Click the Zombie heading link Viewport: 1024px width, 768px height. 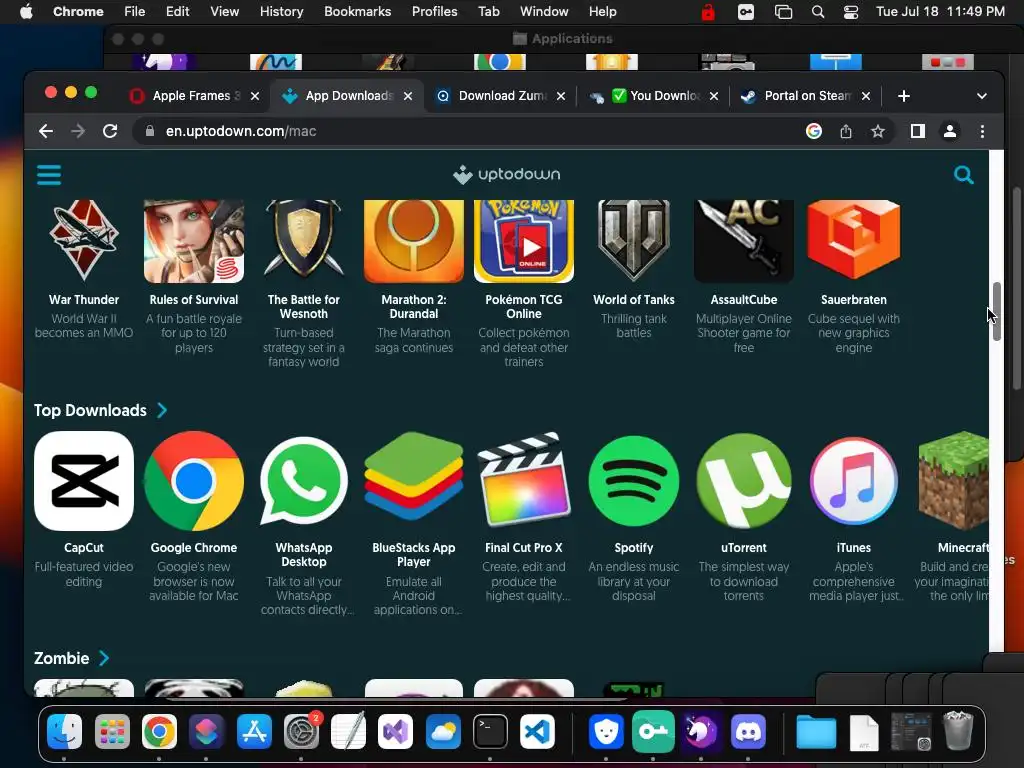tap(61, 658)
